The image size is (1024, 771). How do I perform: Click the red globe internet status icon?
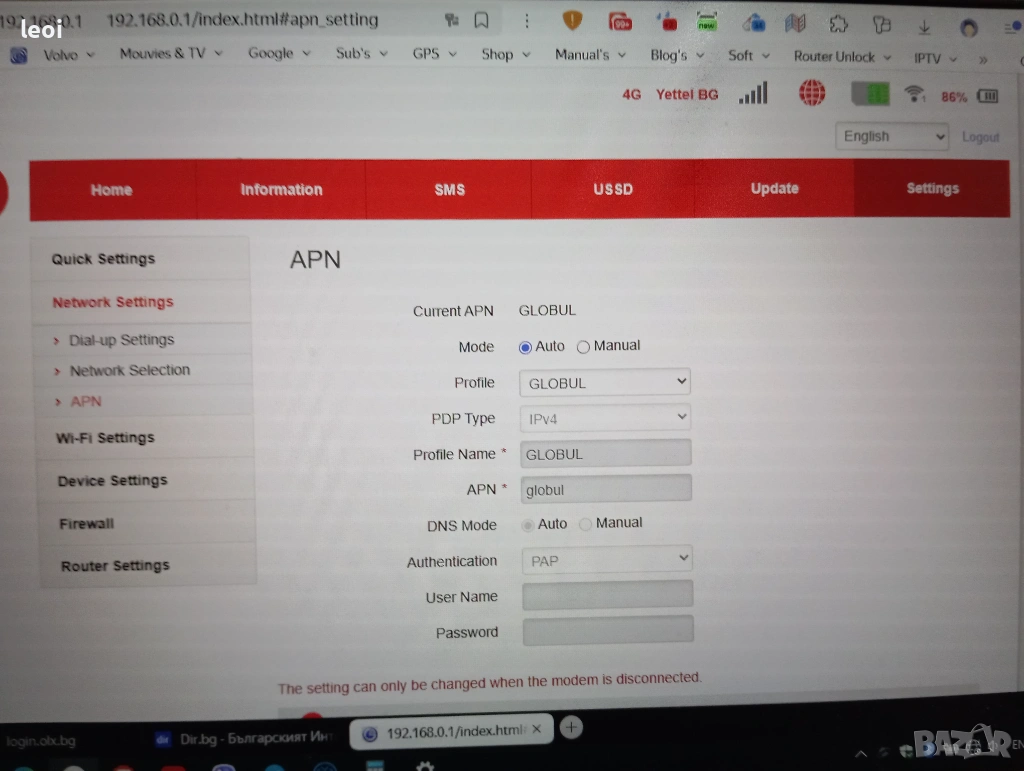[x=812, y=93]
